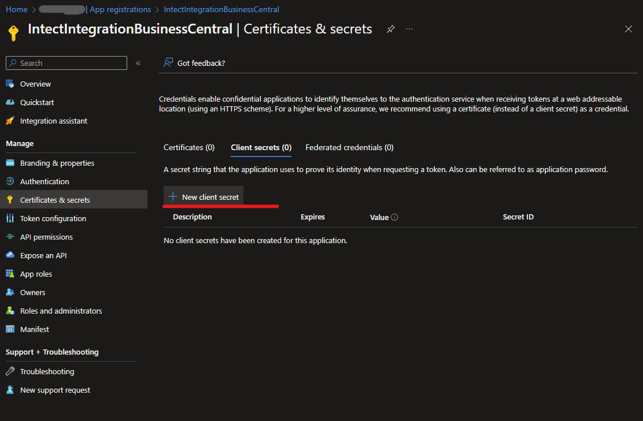This screenshot has height=421, width=643.
Task: Close the Certificates & secrets blade
Action: pyautogui.click(x=628, y=29)
